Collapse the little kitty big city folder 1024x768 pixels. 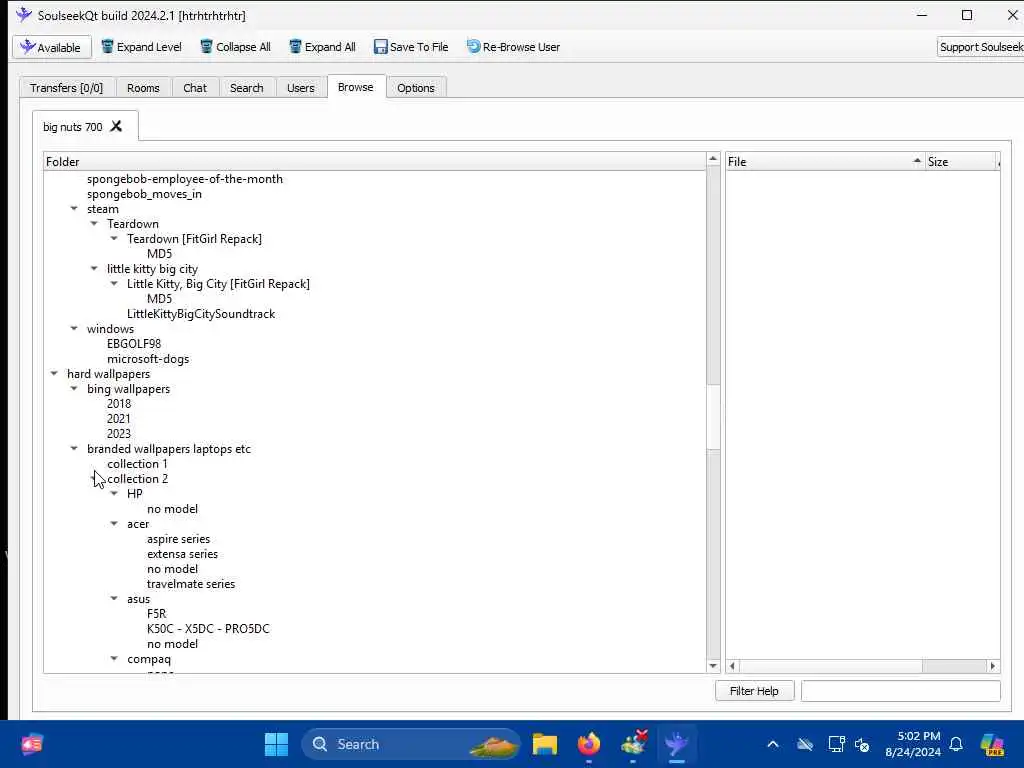point(94,268)
